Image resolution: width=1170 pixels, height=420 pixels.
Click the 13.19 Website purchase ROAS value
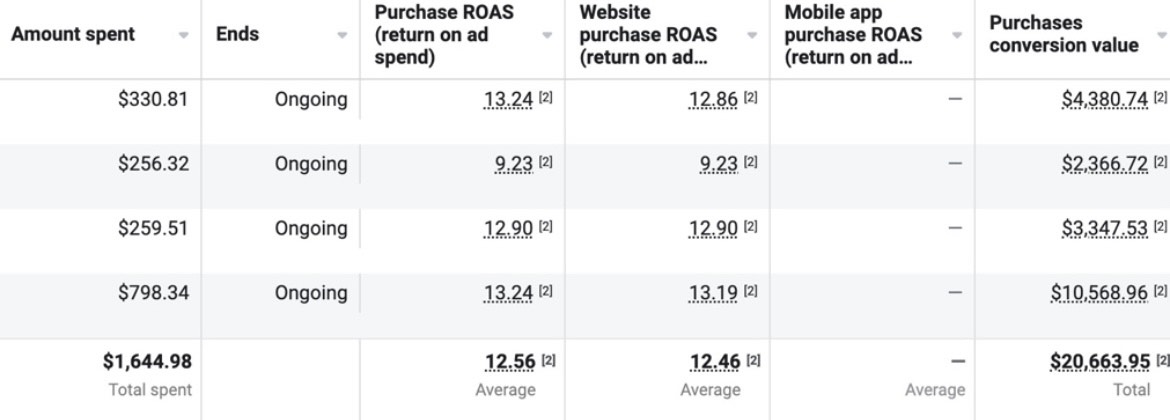713,293
